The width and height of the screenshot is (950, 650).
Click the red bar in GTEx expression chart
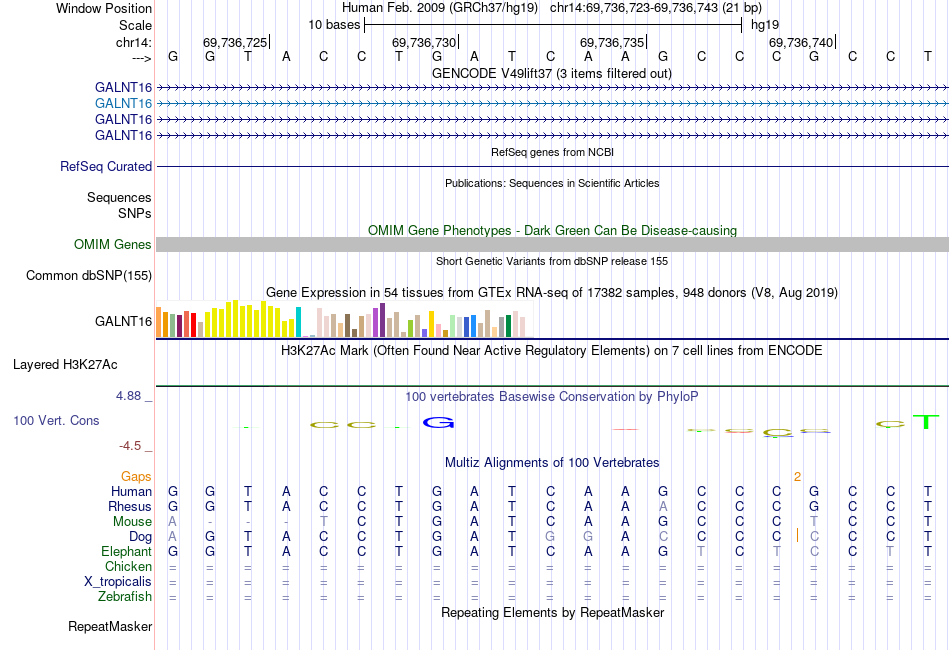point(193,325)
